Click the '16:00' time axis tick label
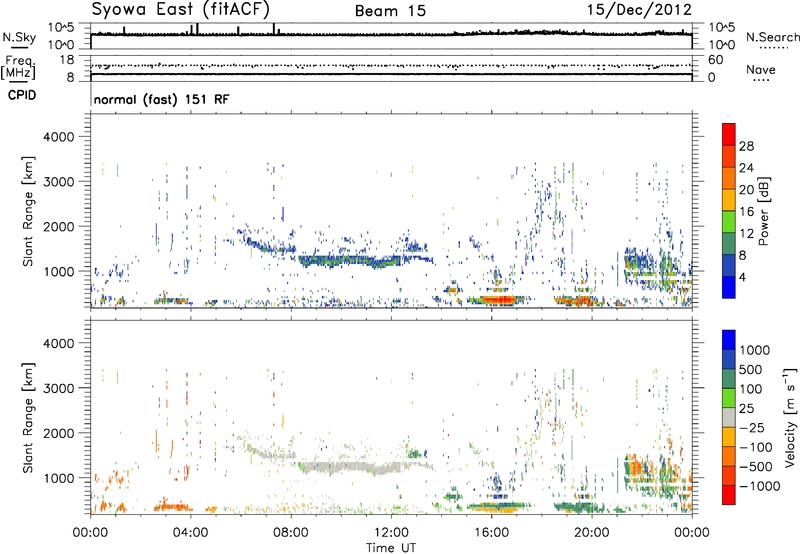Screen dimensions: 800x554 (x=491, y=533)
